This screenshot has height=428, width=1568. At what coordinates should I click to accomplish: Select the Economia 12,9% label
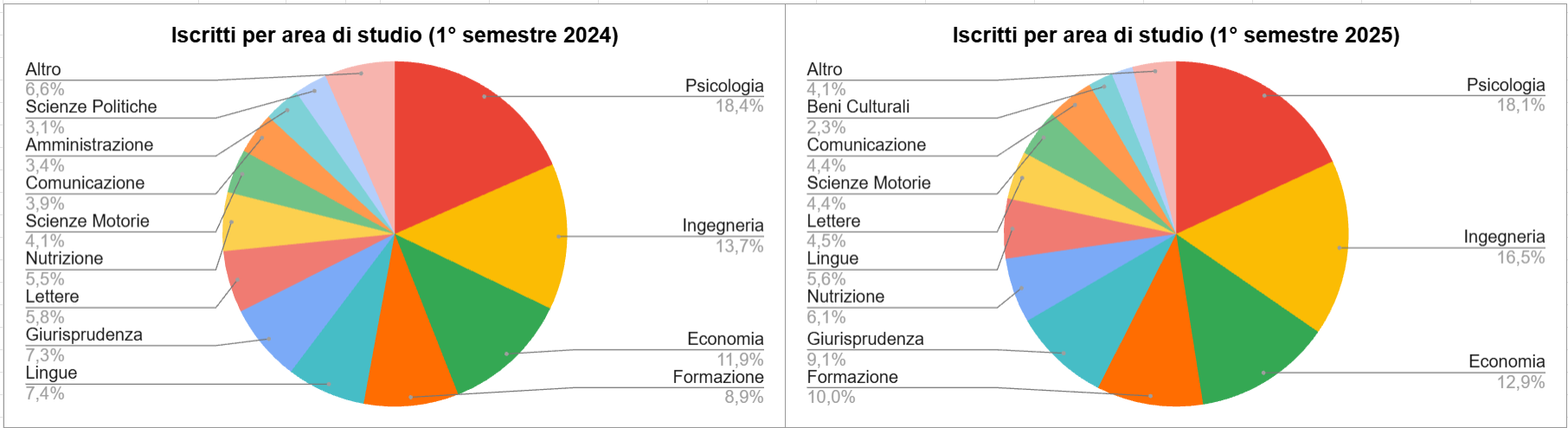tap(1507, 372)
